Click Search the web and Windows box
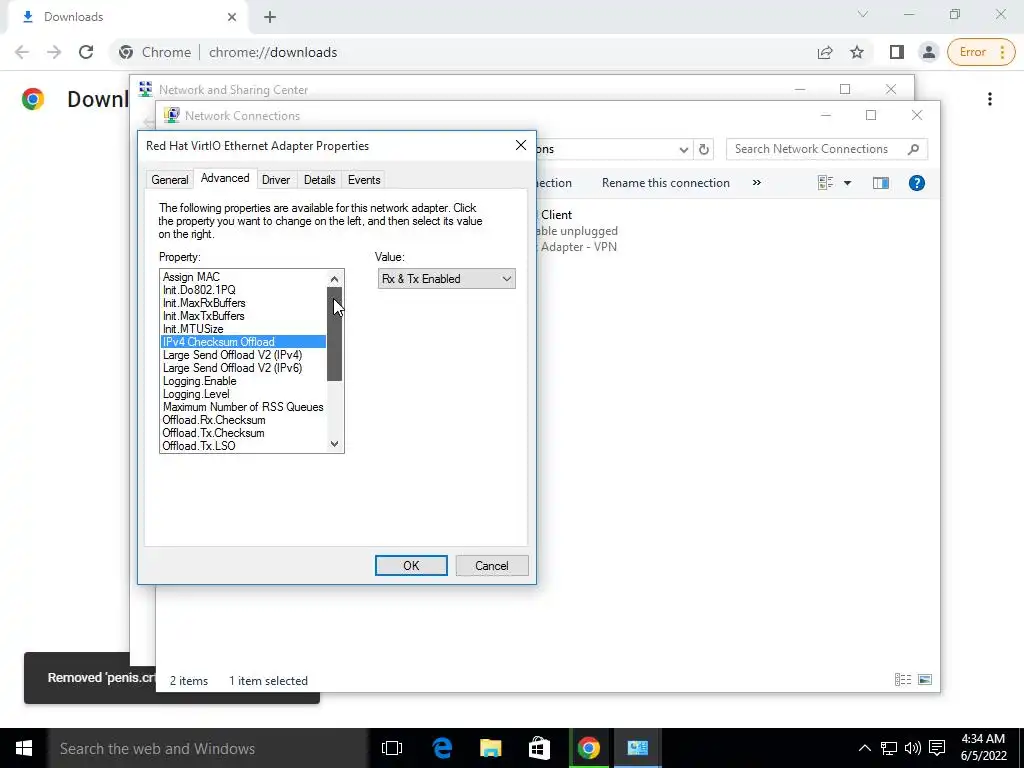Screen dimensions: 1024x768 coord(208,748)
